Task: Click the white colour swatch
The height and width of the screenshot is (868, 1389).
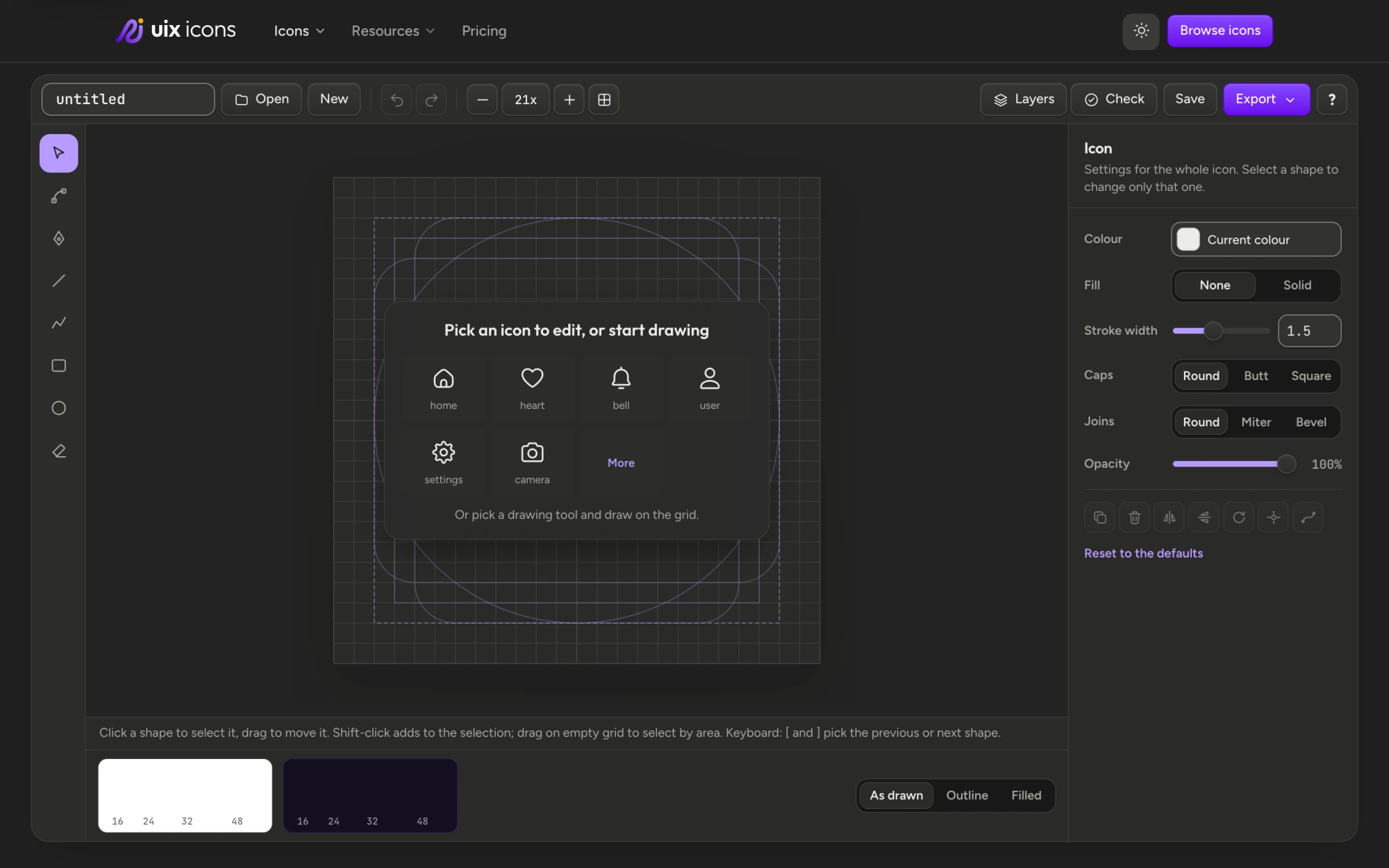Action: 1188,240
